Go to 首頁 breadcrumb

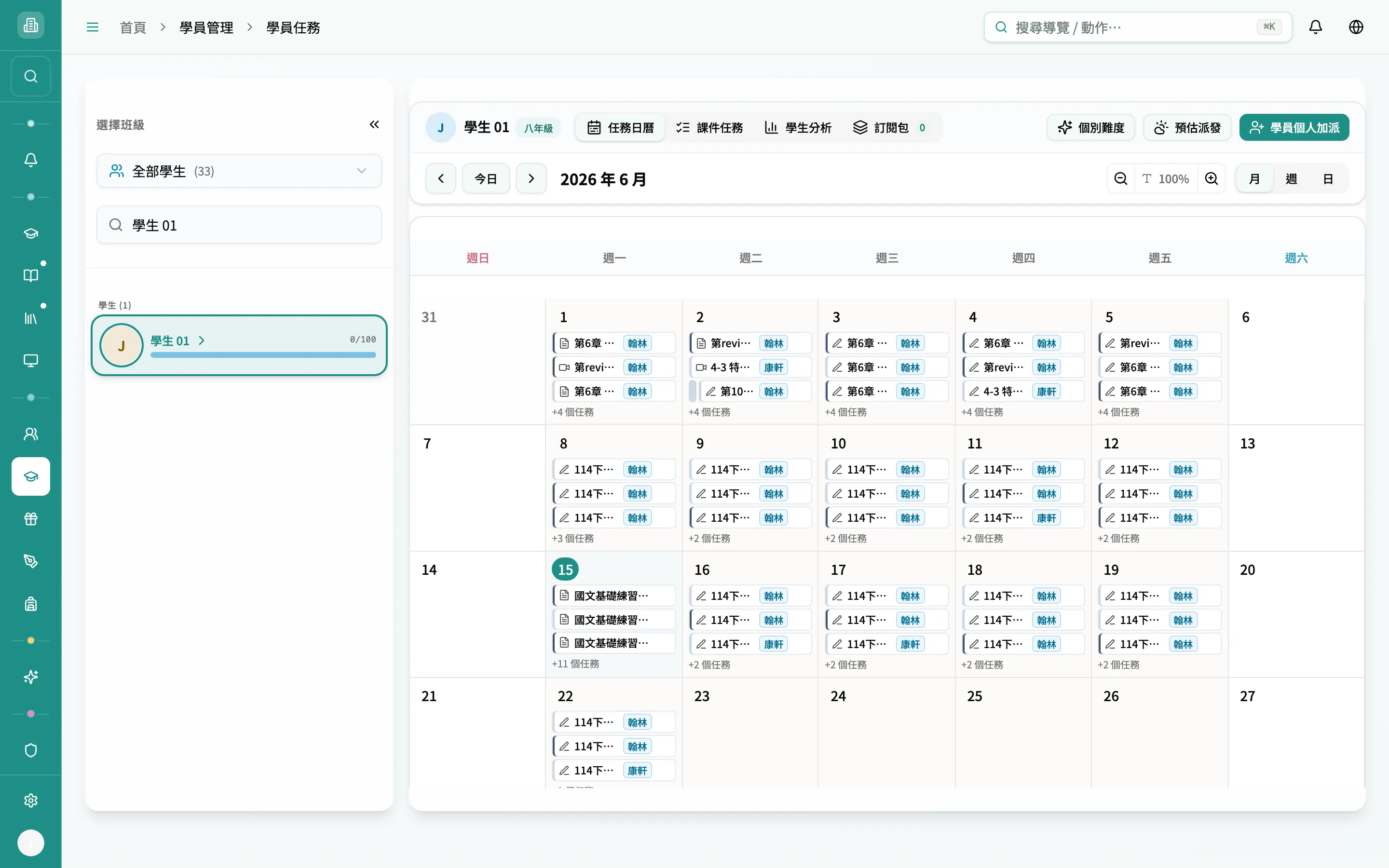pyautogui.click(x=133, y=27)
